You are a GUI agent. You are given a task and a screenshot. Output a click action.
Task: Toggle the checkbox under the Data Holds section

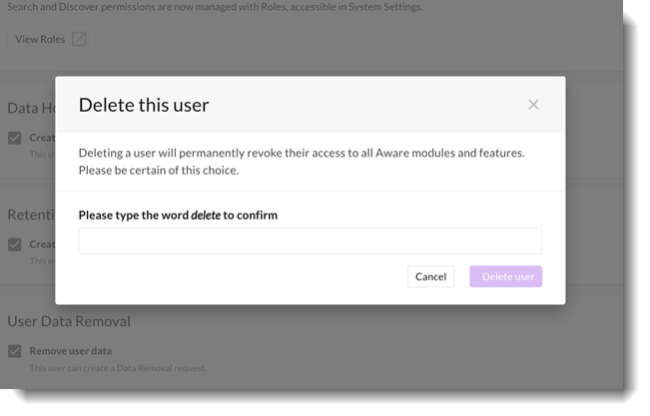pos(14,138)
